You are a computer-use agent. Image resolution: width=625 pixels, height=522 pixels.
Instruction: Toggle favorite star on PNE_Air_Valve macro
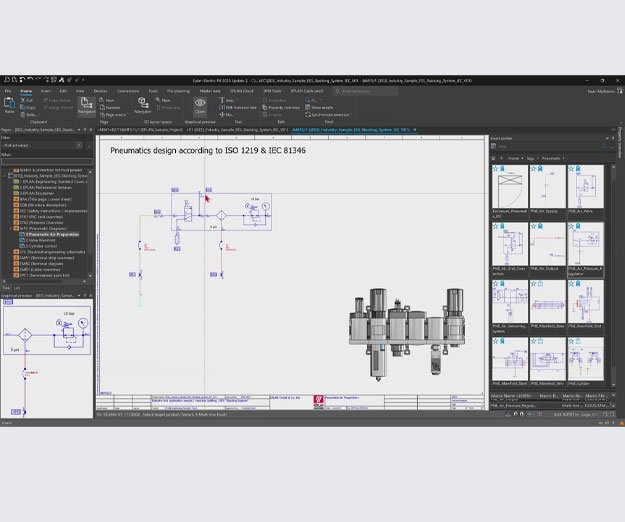tap(572, 169)
